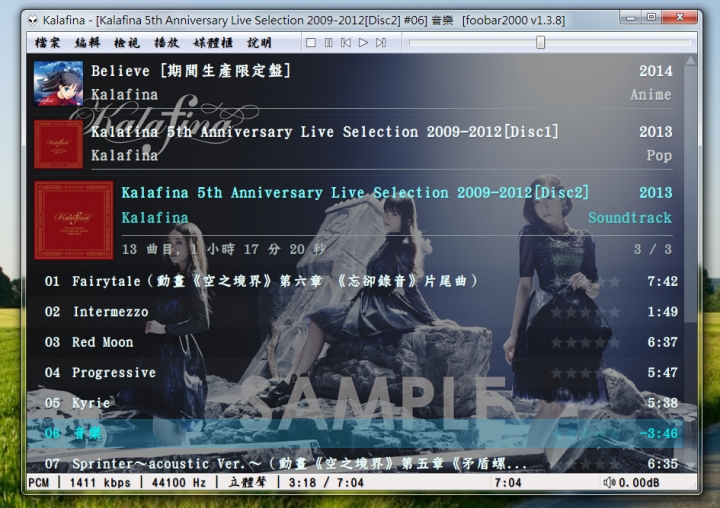
Task: Stop playback with the Stop button
Action: (x=311, y=43)
